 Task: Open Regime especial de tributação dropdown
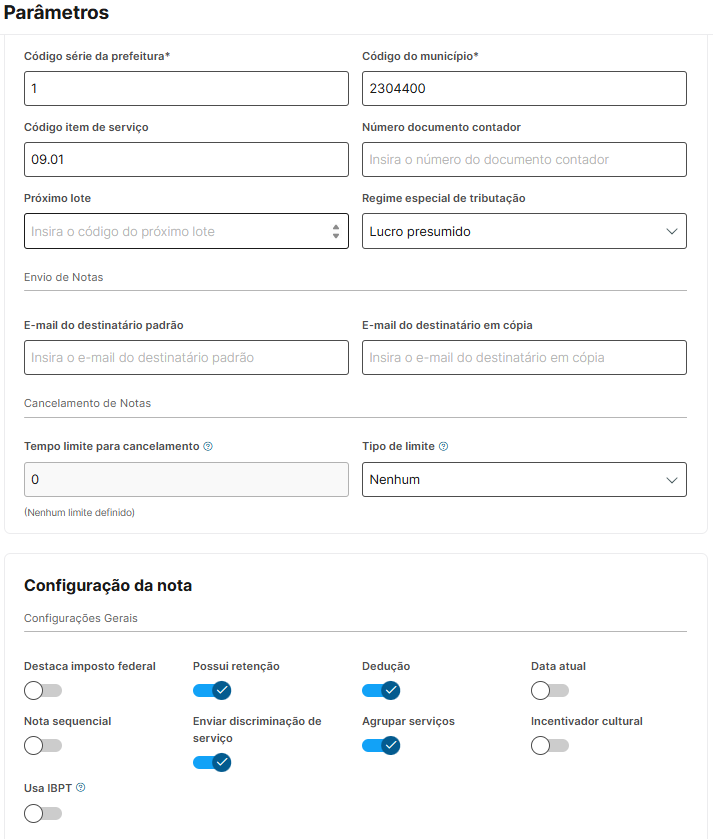tap(524, 231)
